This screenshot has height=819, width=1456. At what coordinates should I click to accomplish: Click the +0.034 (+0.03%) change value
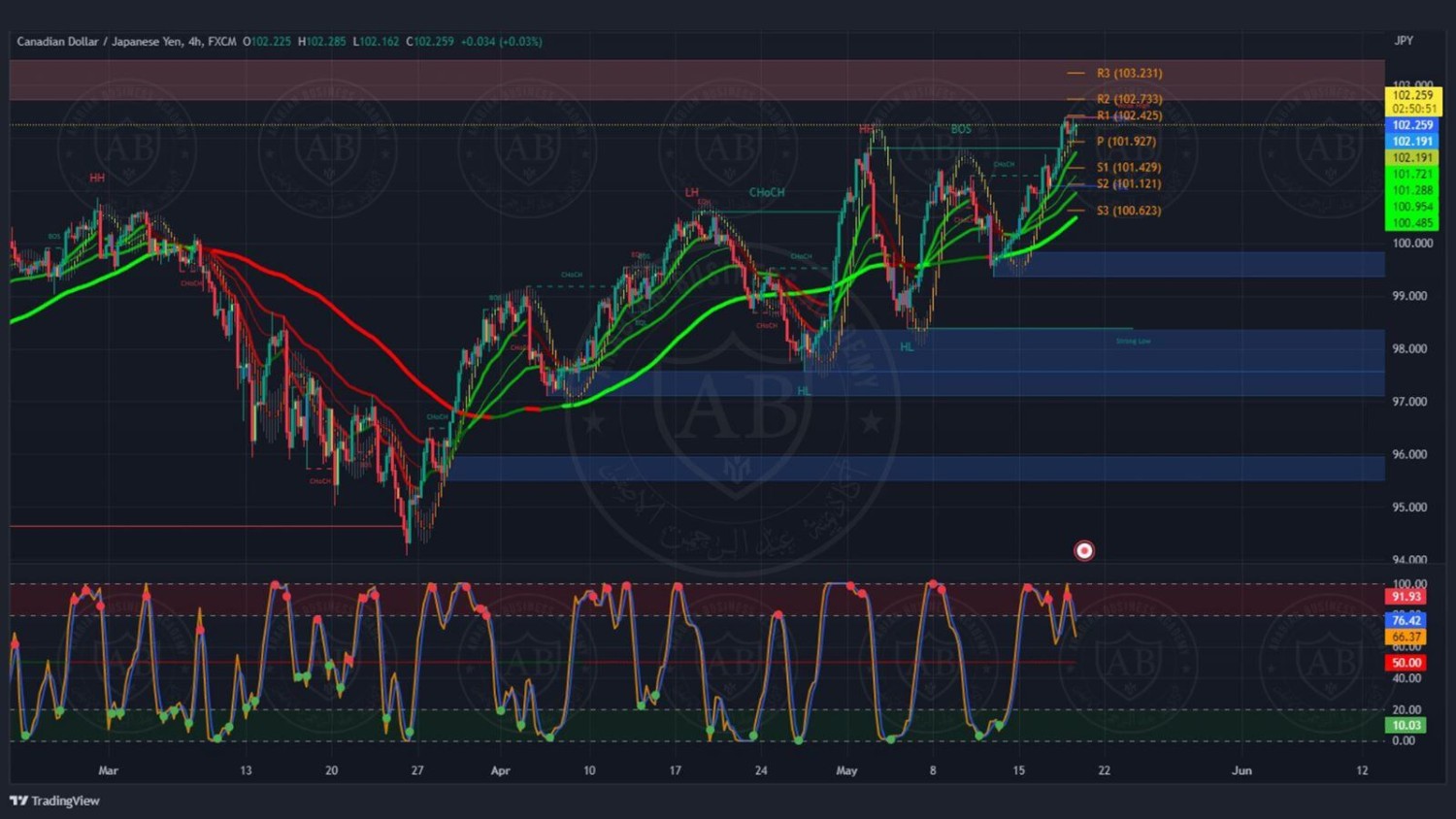pyautogui.click(x=501, y=42)
